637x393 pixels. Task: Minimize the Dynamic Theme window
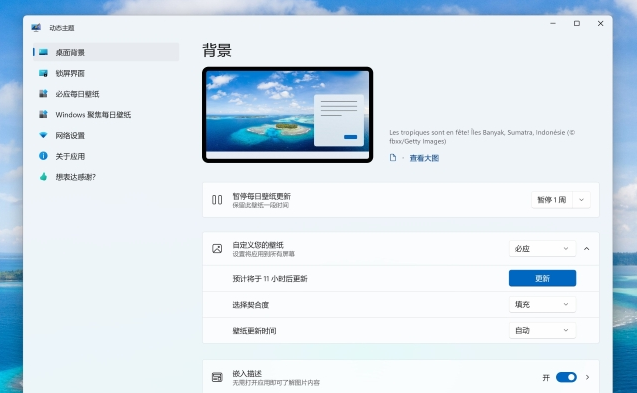(553, 24)
